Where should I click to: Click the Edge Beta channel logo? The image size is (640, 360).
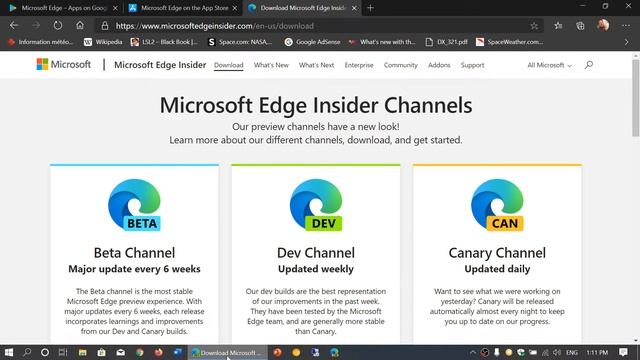(134, 205)
